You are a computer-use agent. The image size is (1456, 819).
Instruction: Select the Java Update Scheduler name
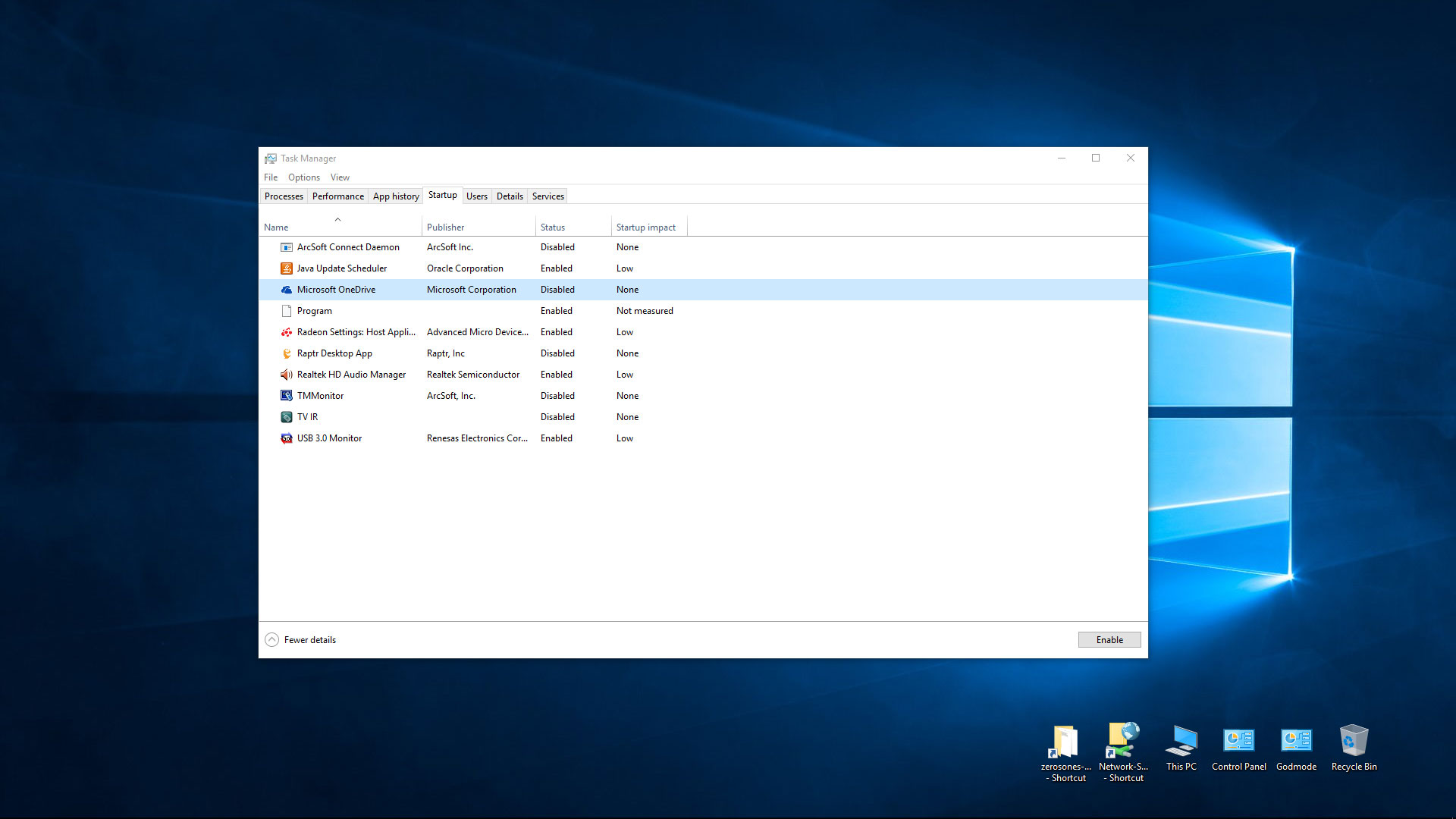342,268
